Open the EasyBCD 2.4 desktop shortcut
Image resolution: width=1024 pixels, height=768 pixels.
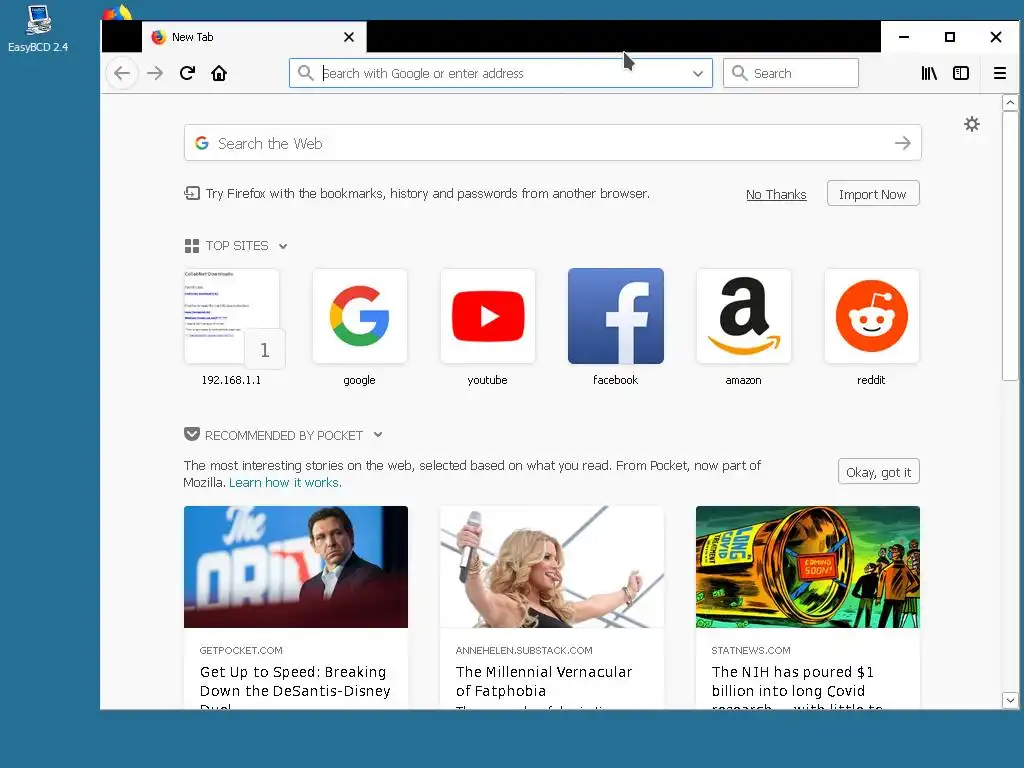coord(38,29)
